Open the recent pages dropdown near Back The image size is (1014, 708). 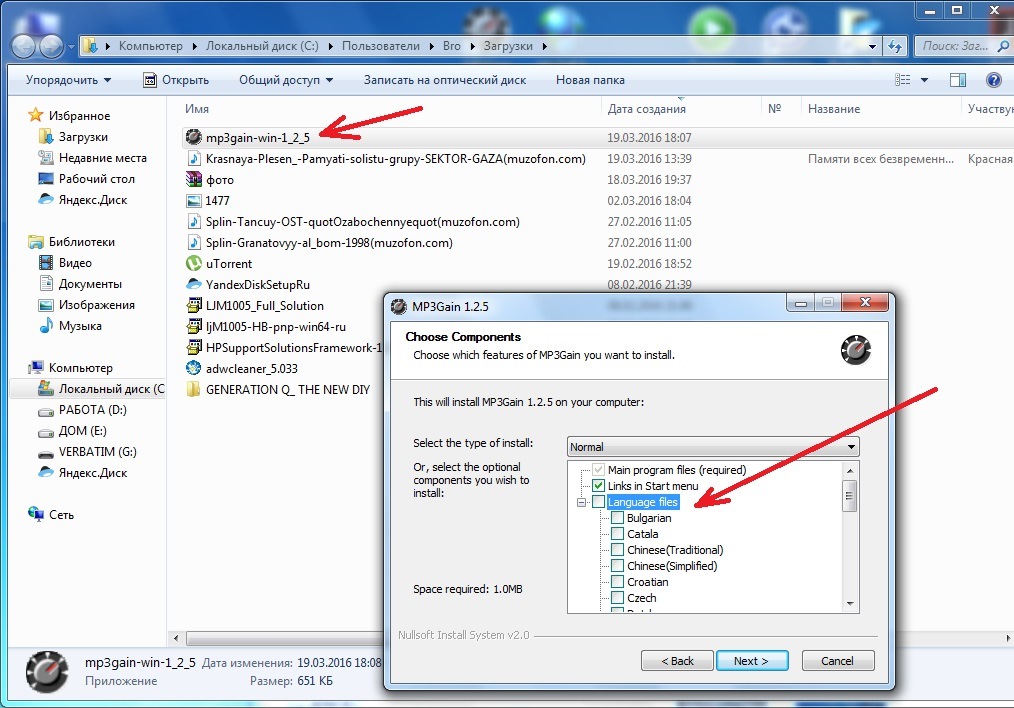click(71, 47)
